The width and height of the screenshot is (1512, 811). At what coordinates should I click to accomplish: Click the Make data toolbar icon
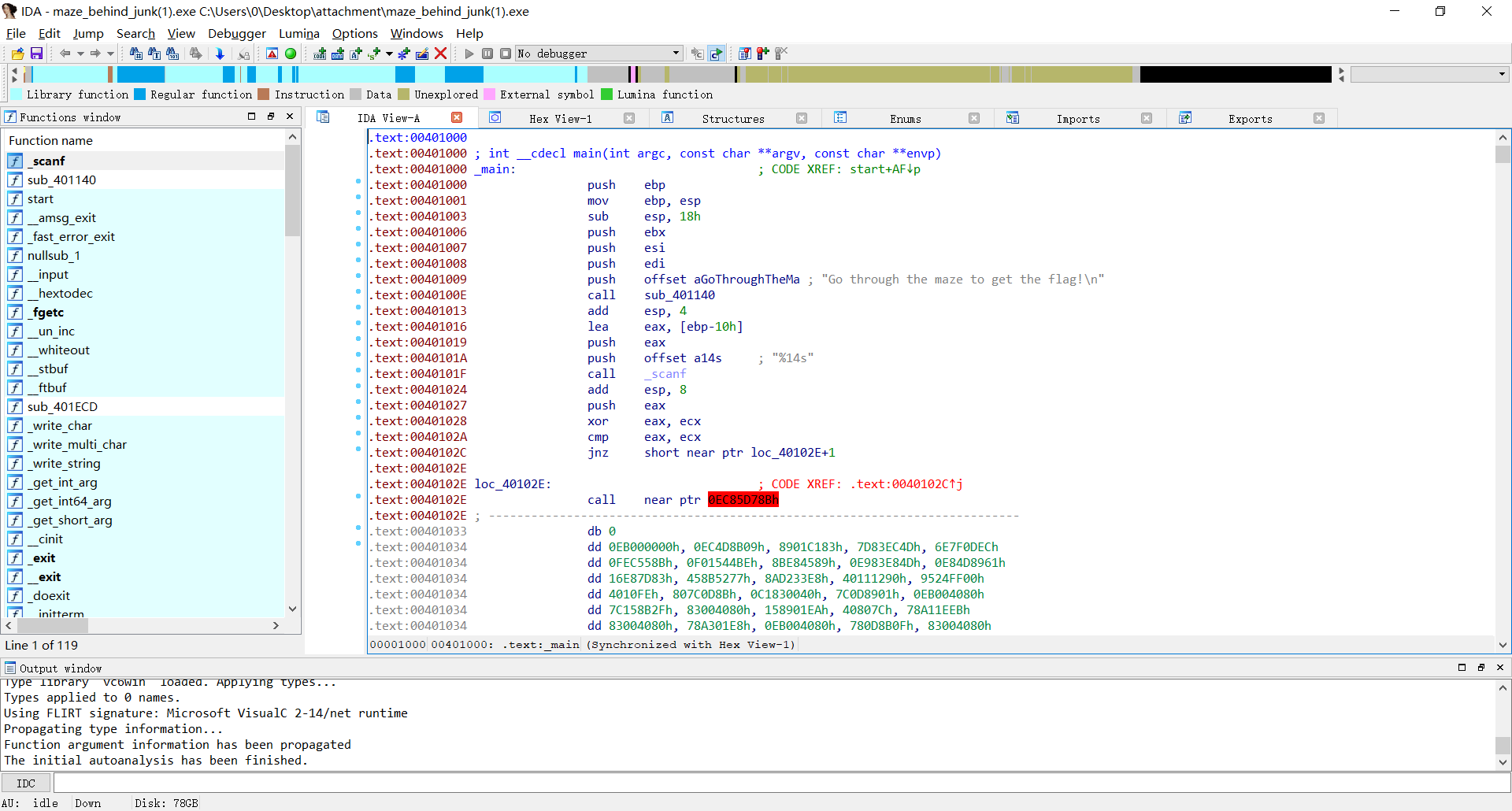coord(338,54)
